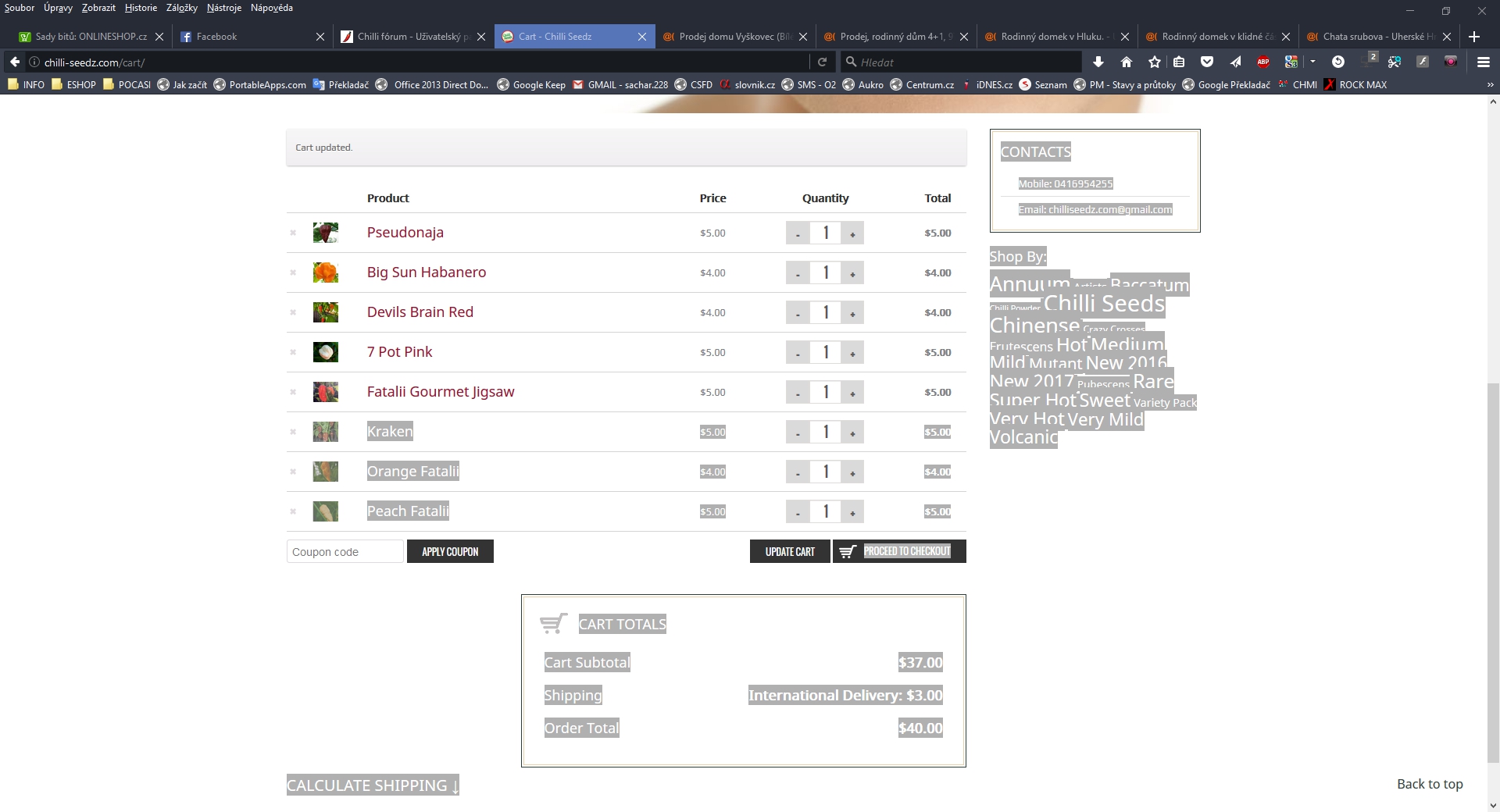Click the bookmark star icon

(1155, 62)
